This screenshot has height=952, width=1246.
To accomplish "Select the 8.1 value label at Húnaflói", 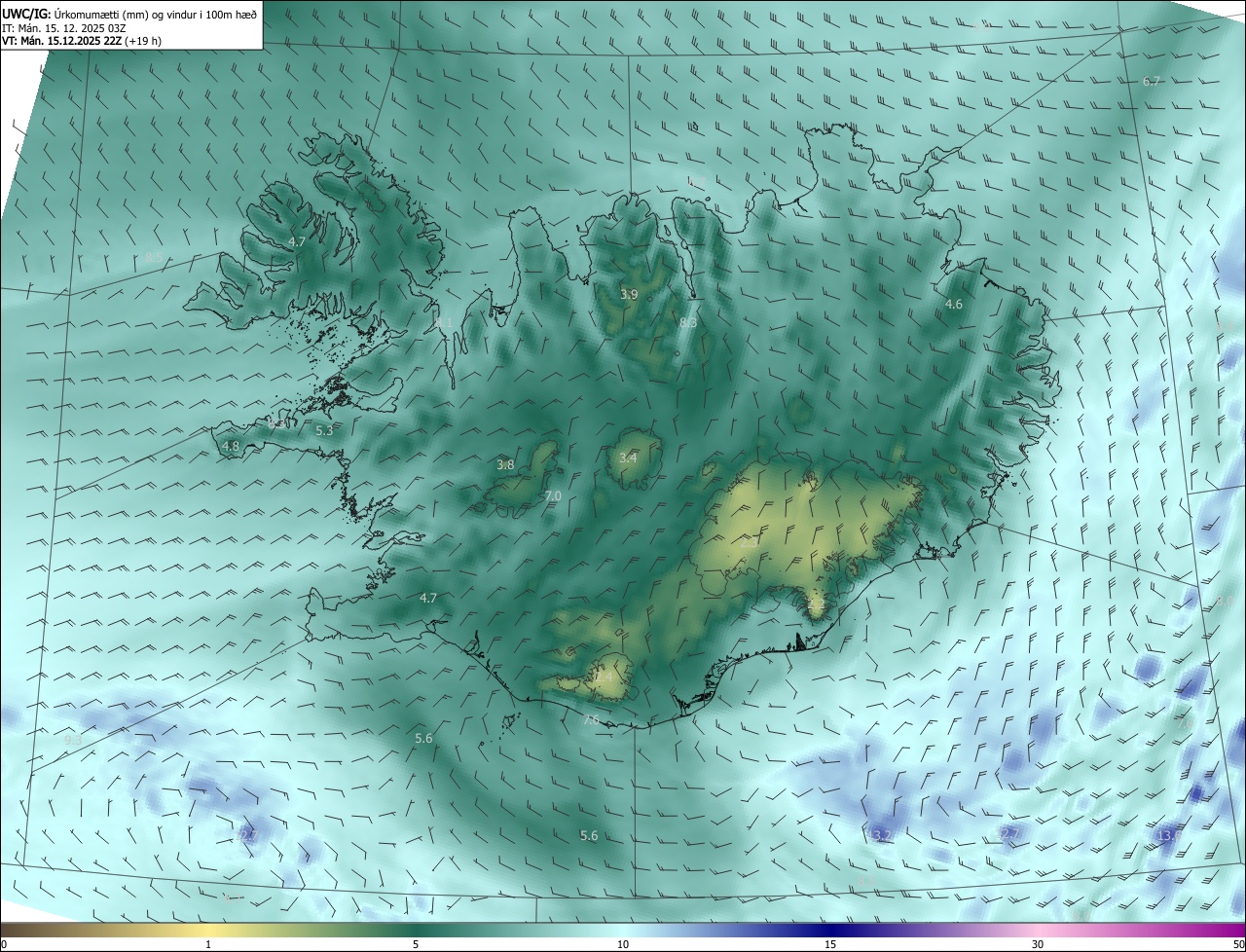I will 444,322.
